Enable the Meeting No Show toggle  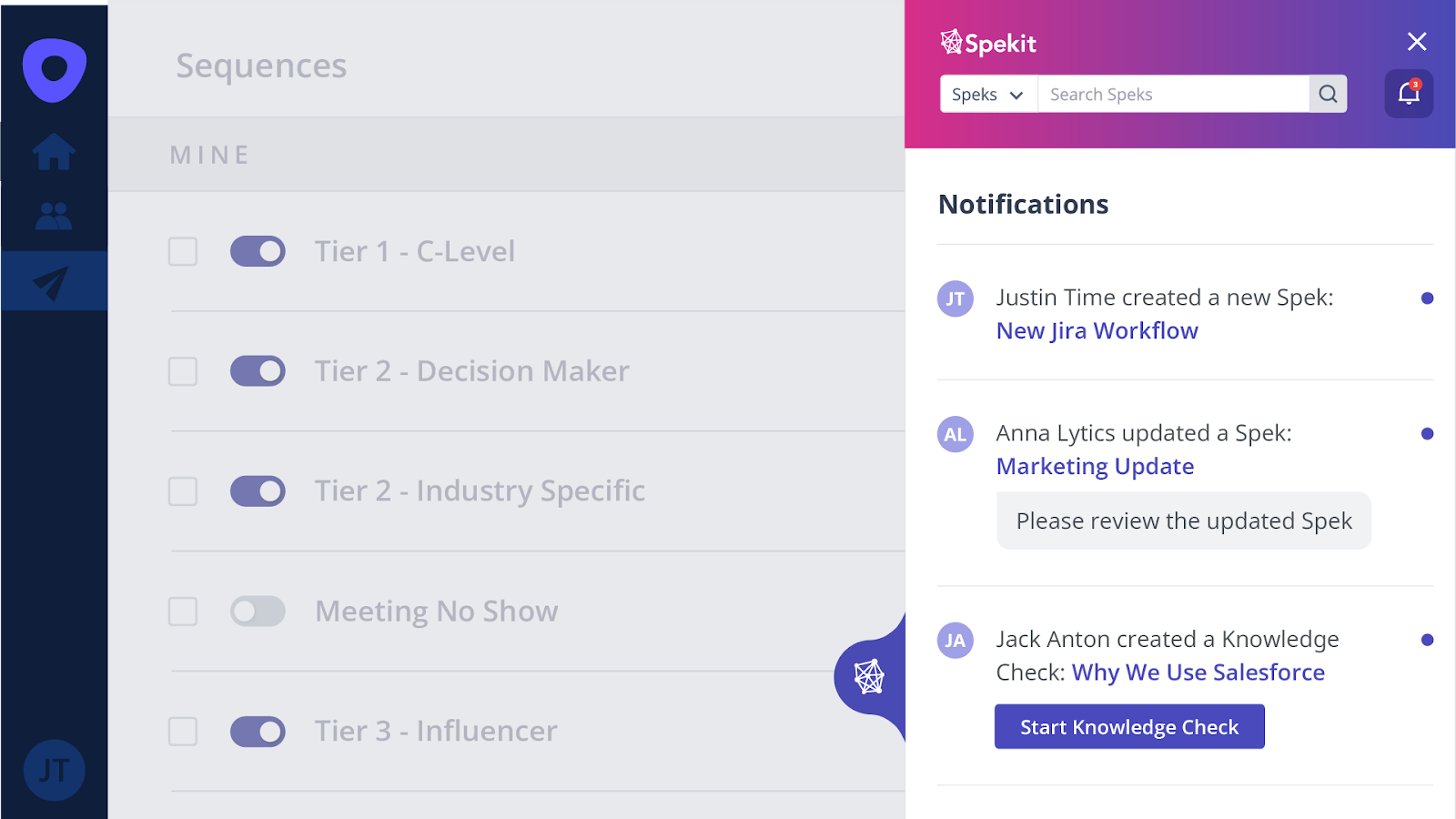pos(258,612)
